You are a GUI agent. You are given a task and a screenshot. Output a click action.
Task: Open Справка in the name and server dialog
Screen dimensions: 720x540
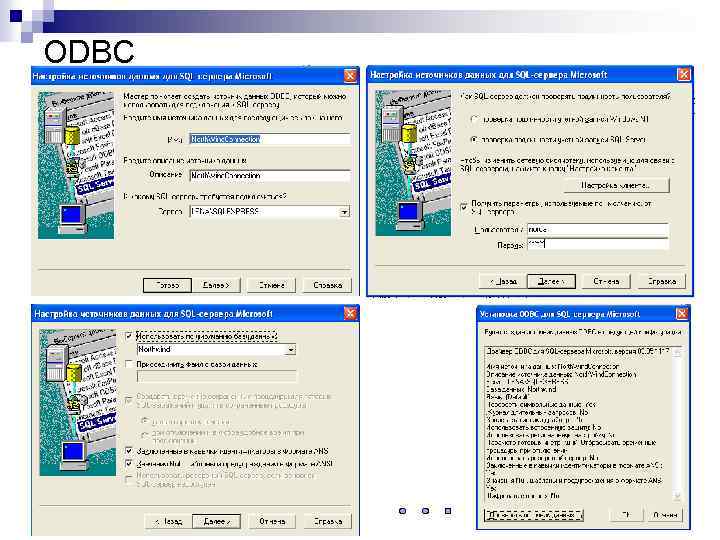click(x=327, y=285)
